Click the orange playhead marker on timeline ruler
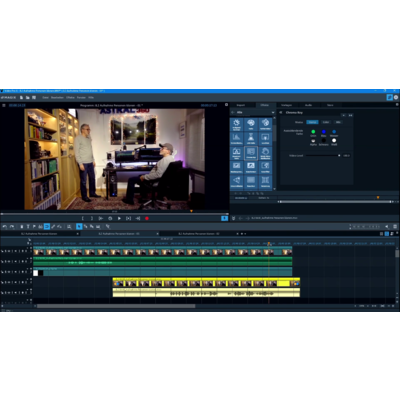400x400 pixels. click(269, 244)
